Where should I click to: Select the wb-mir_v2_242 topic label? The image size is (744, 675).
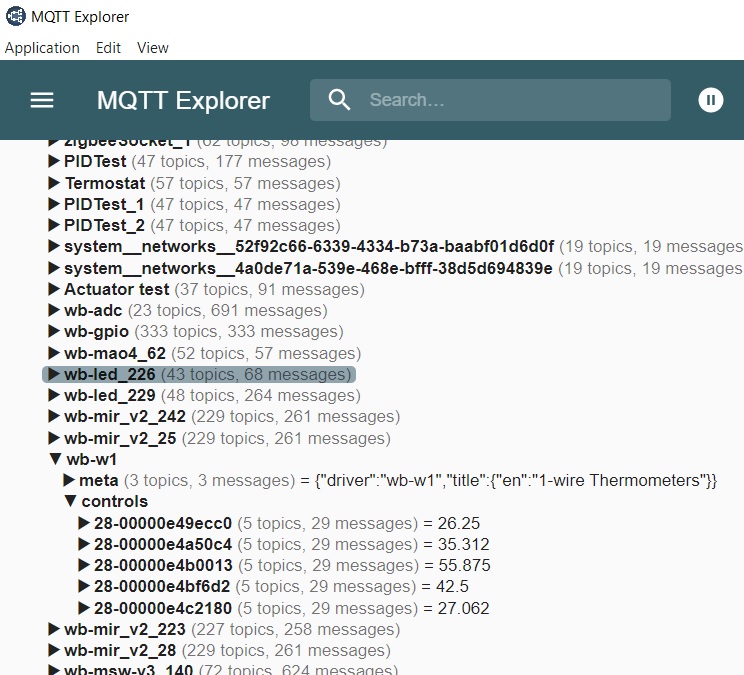click(x=125, y=416)
